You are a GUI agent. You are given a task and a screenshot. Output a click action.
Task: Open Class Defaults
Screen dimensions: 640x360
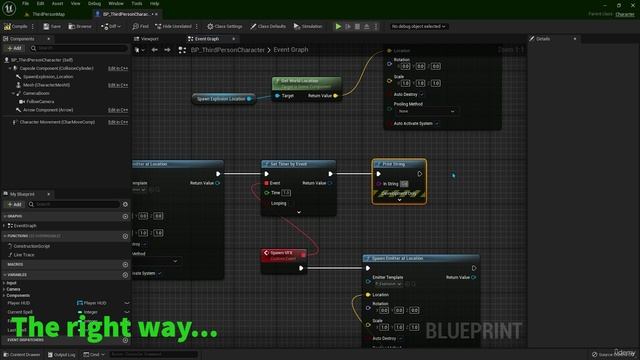(268, 27)
